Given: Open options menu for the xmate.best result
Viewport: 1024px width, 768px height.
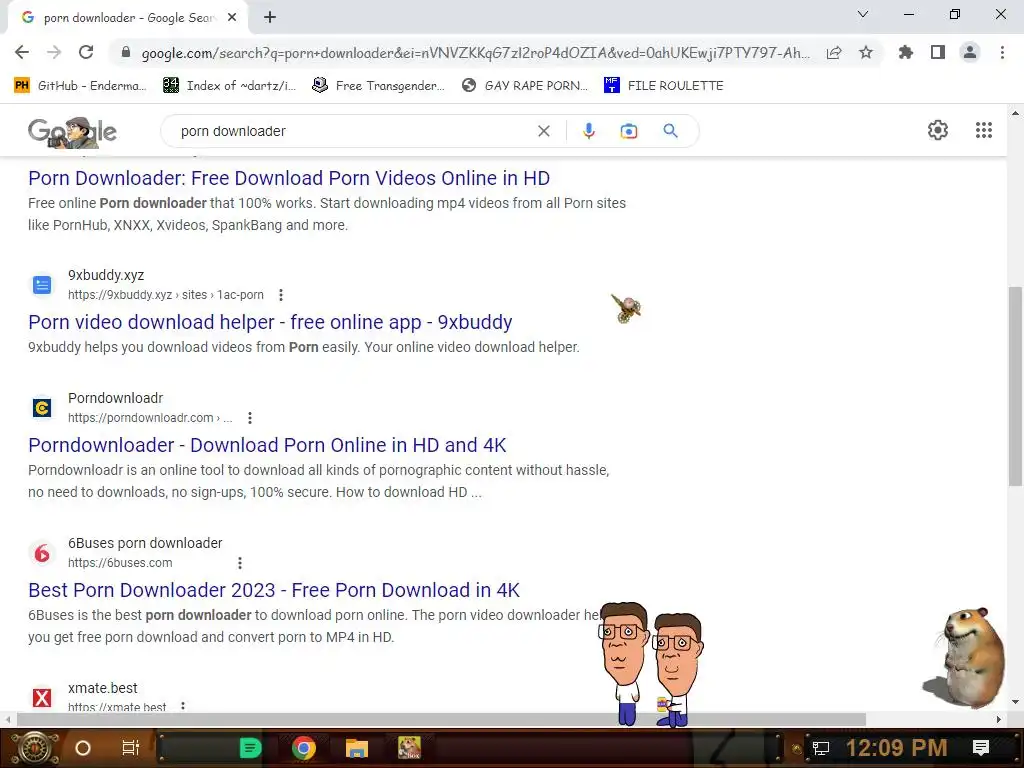Looking at the screenshot, I should point(183,707).
